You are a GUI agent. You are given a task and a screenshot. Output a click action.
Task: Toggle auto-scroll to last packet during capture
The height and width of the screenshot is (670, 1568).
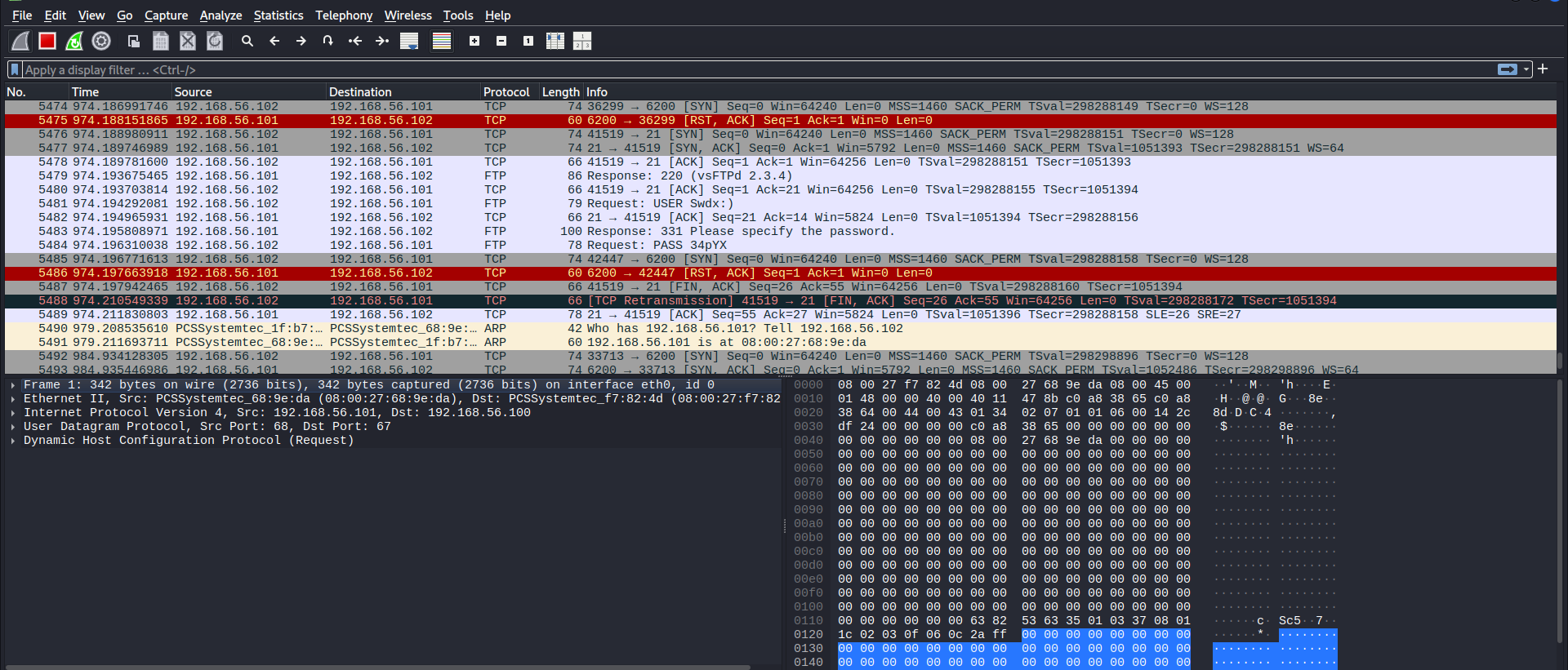tap(409, 41)
